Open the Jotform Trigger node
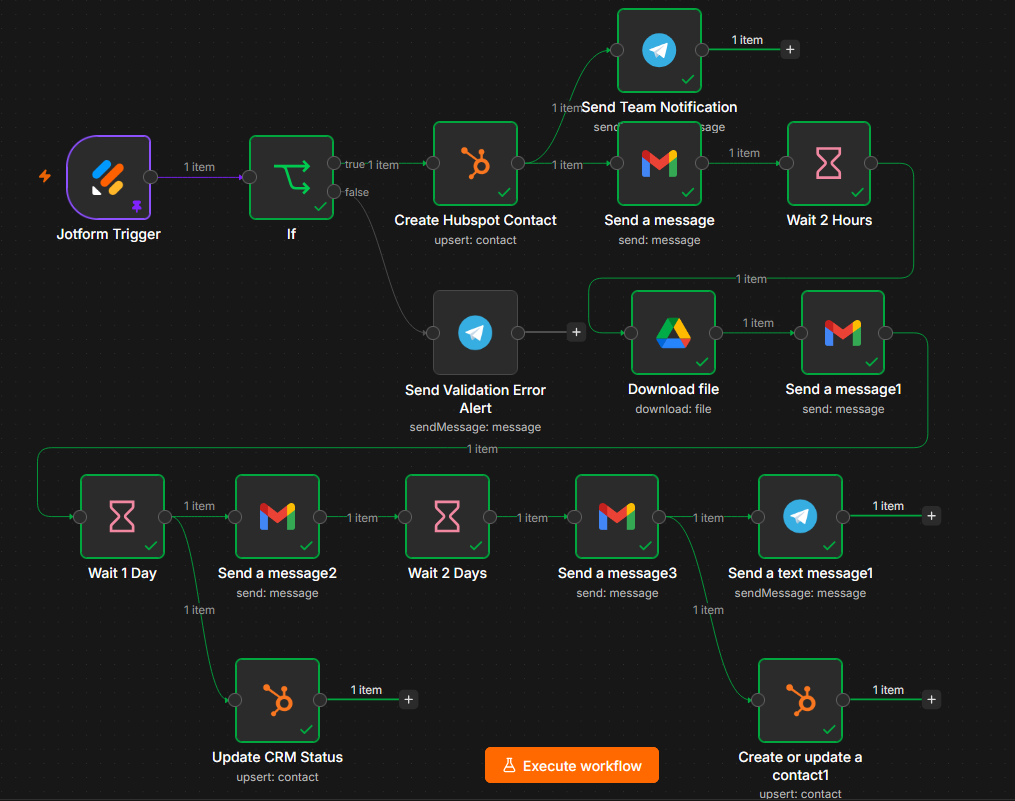The width and height of the screenshot is (1015, 801). click(x=109, y=177)
